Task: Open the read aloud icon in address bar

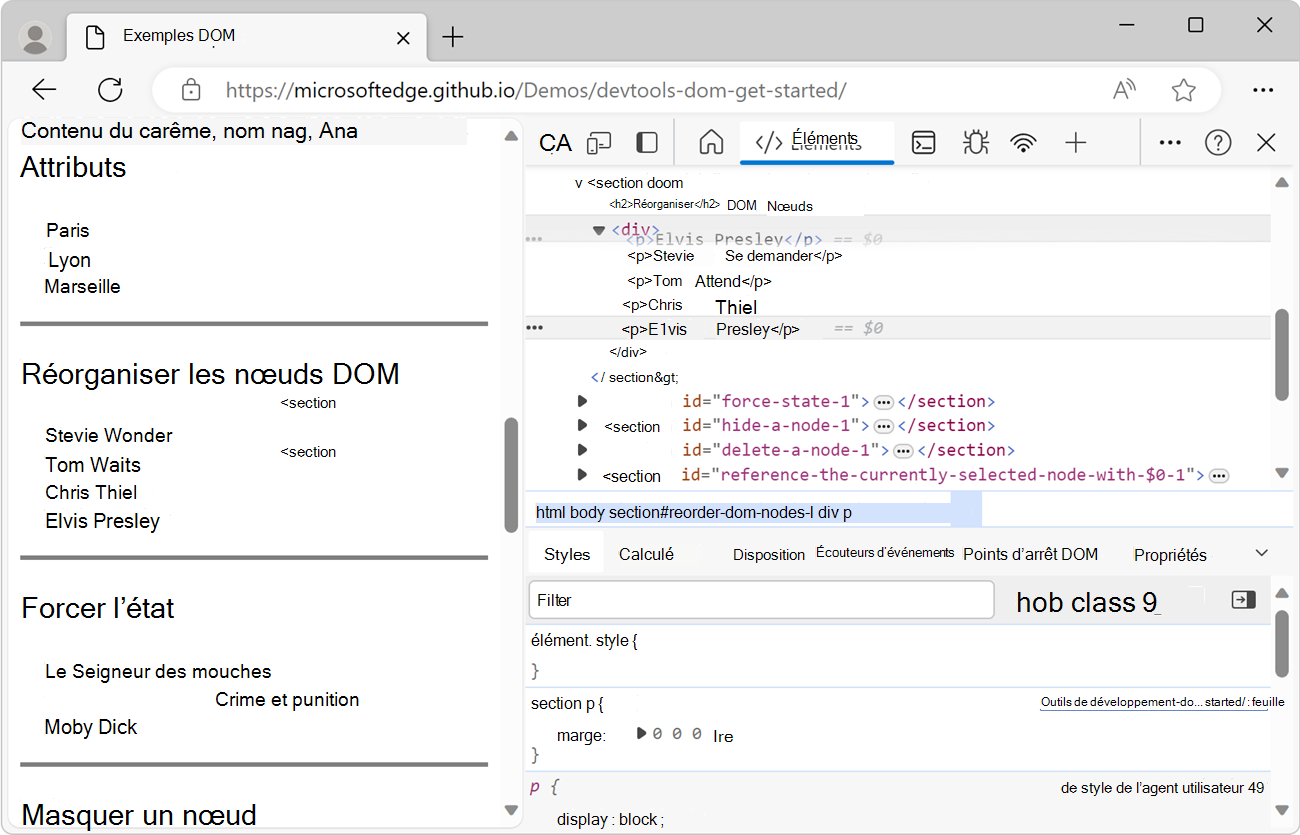Action: pyautogui.click(x=1125, y=90)
